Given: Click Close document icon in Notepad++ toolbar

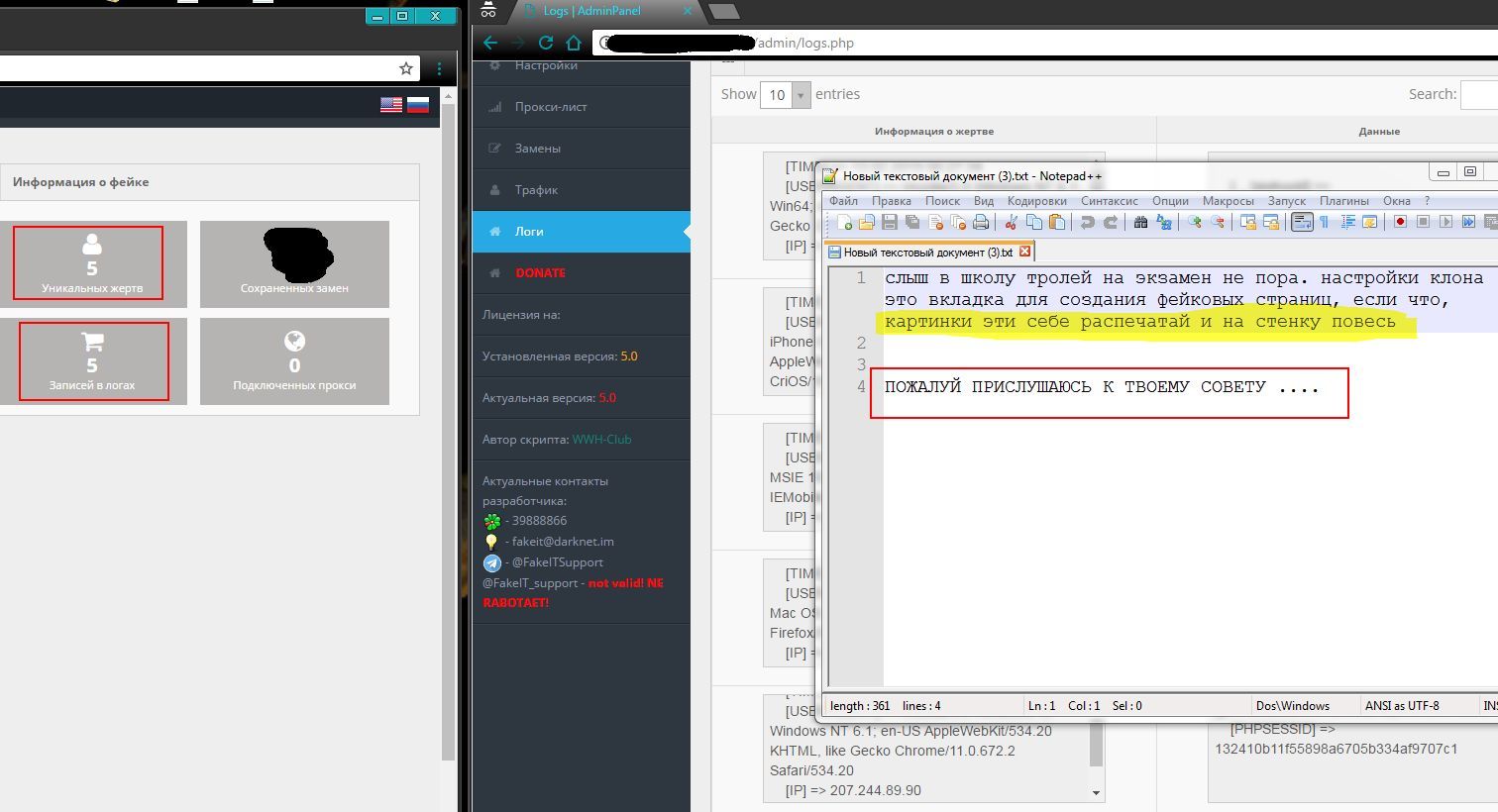Looking at the screenshot, I should click(x=934, y=222).
